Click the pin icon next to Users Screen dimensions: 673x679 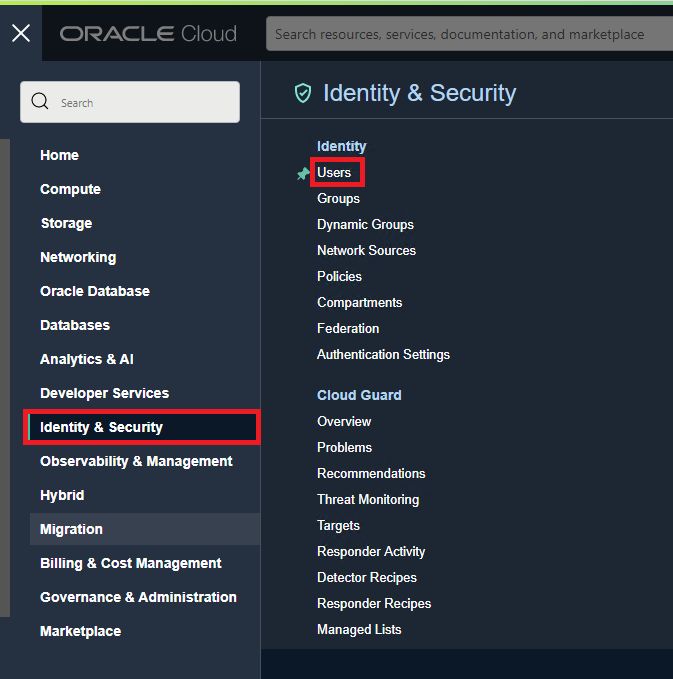click(303, 174)
